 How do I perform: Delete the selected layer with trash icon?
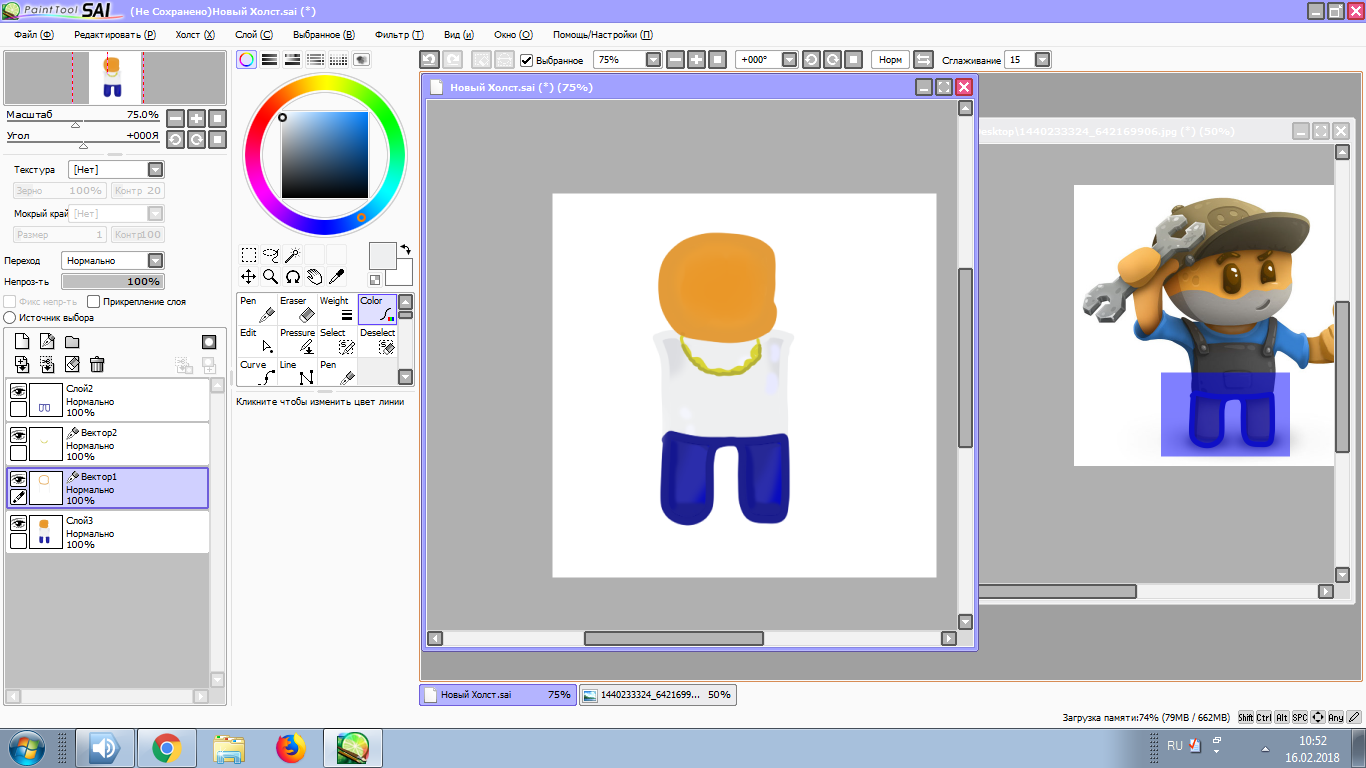[x=97, y=365]
